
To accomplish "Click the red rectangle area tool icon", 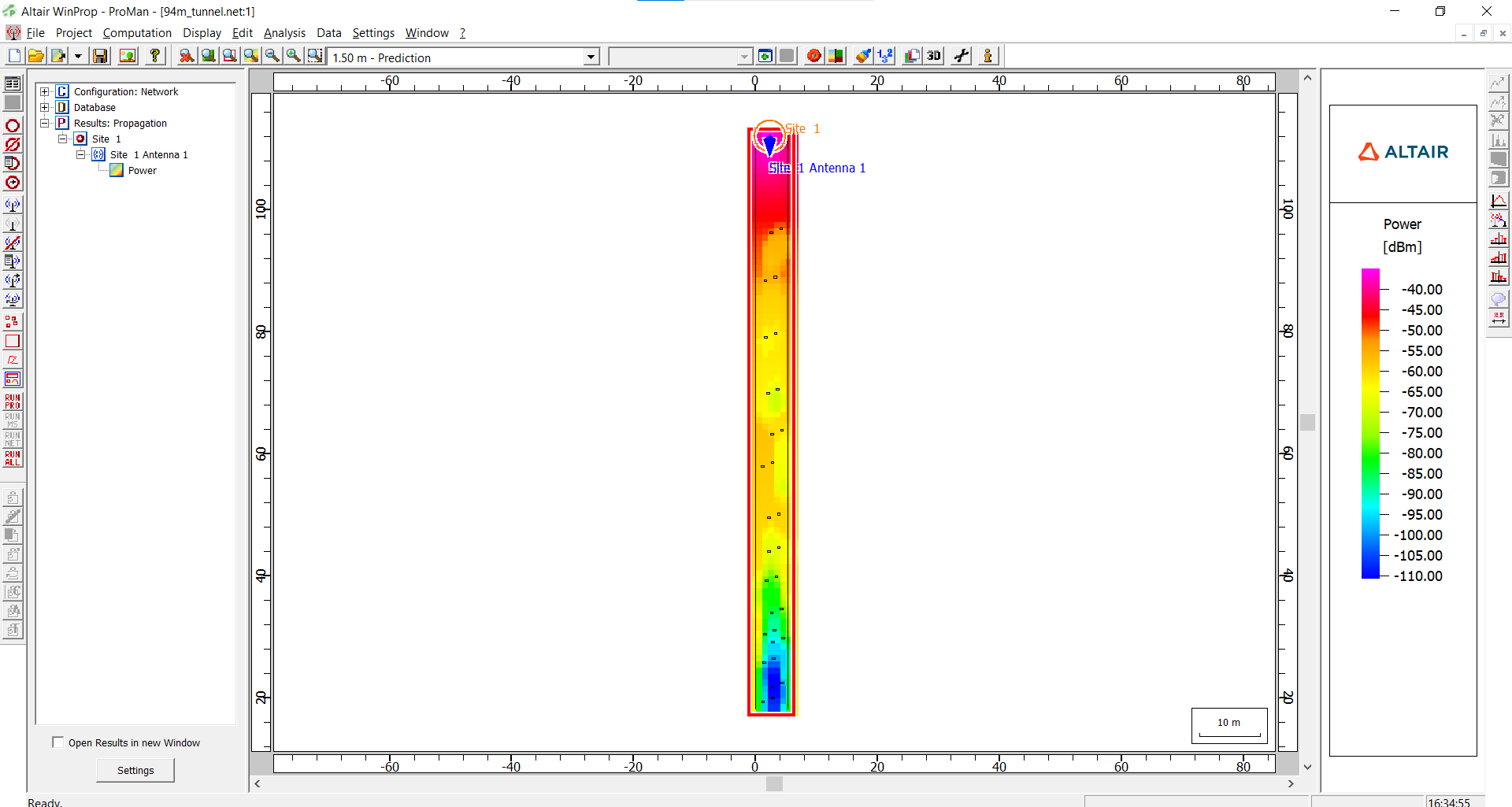I will [x=13, y=341].
